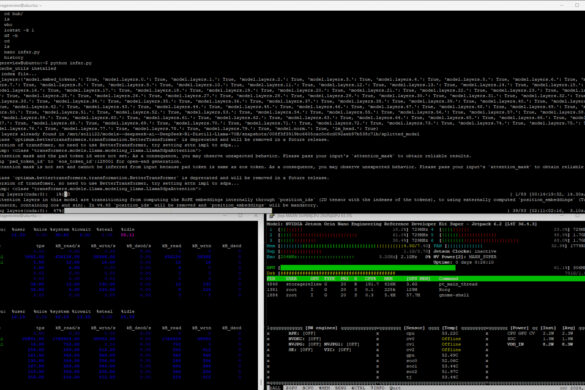
Task: Open the 3CPU page in jtop
Action: point(308,388)
